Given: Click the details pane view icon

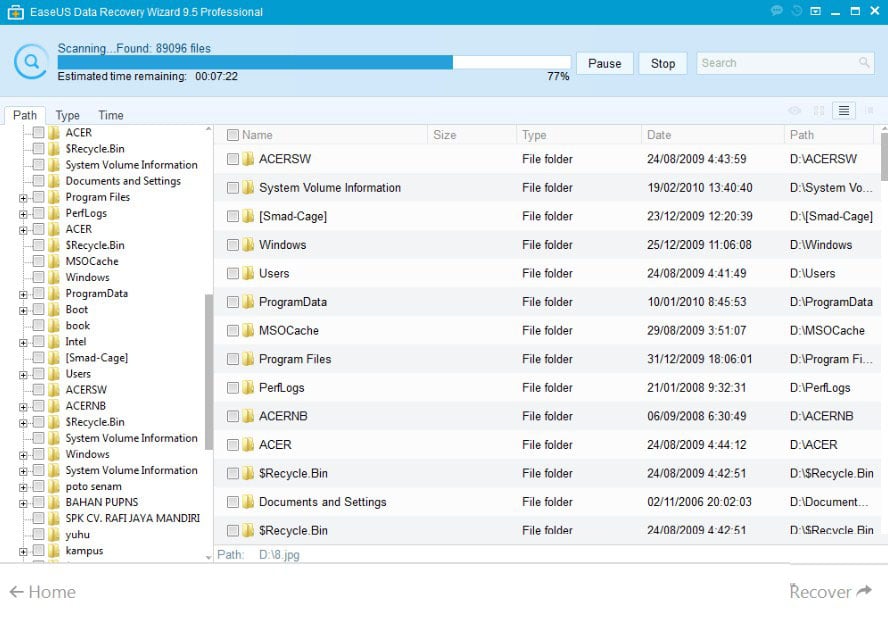Looking at the screenshot, I should pyautogui.click(x=869, y=110).
